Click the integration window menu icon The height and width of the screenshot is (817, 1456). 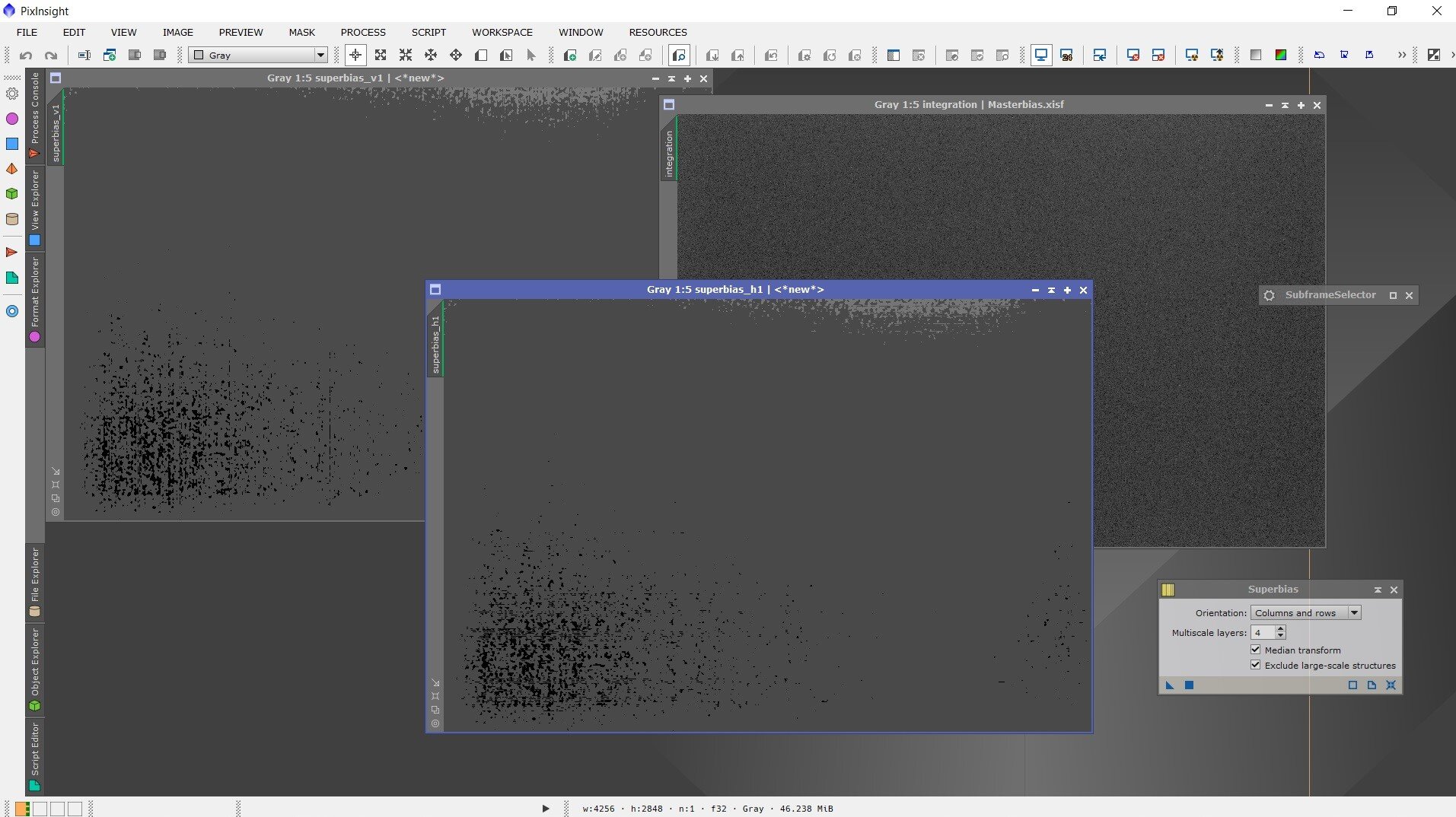669,105
